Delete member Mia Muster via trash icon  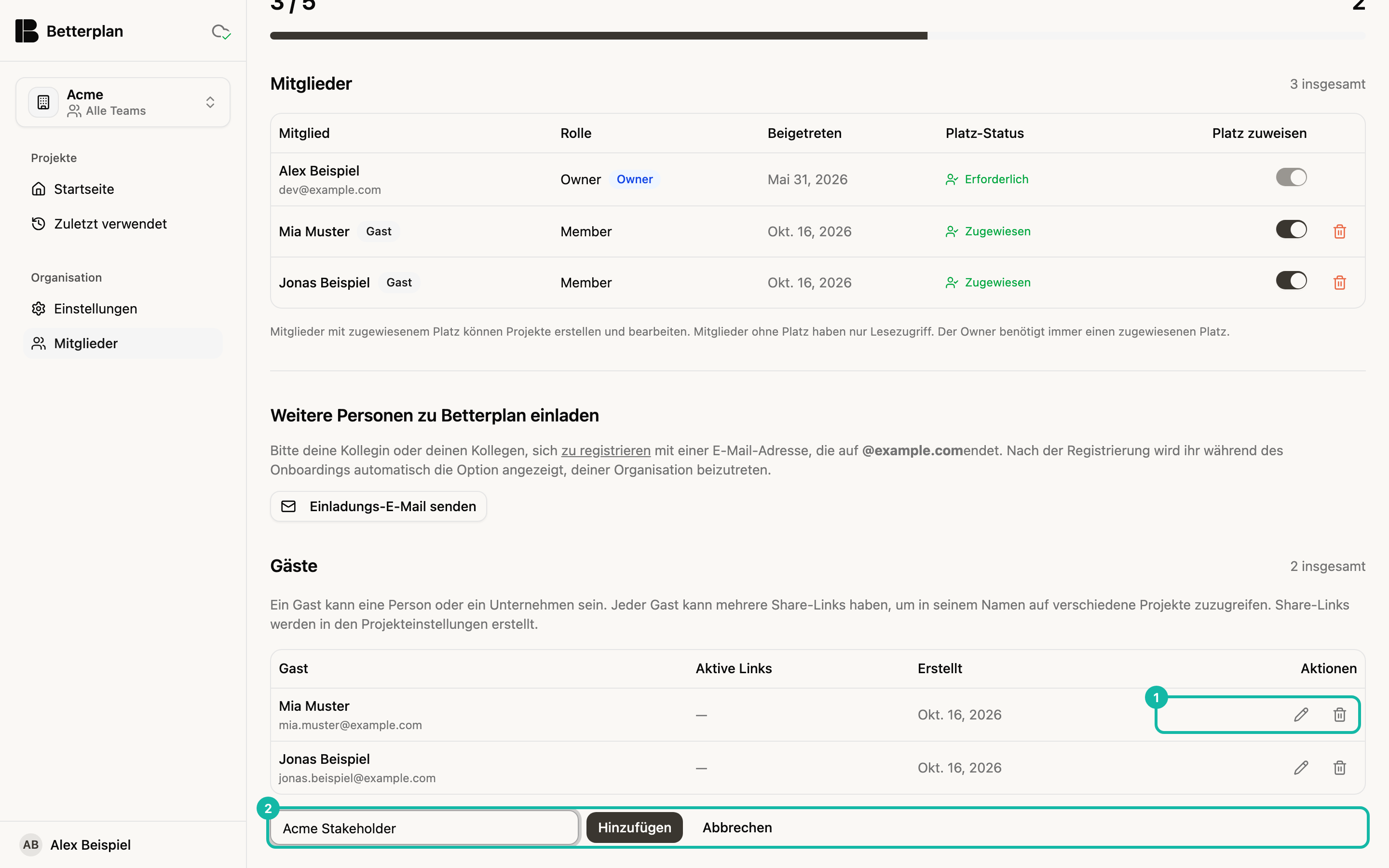pyautogui.click(x=1340, y=231)
